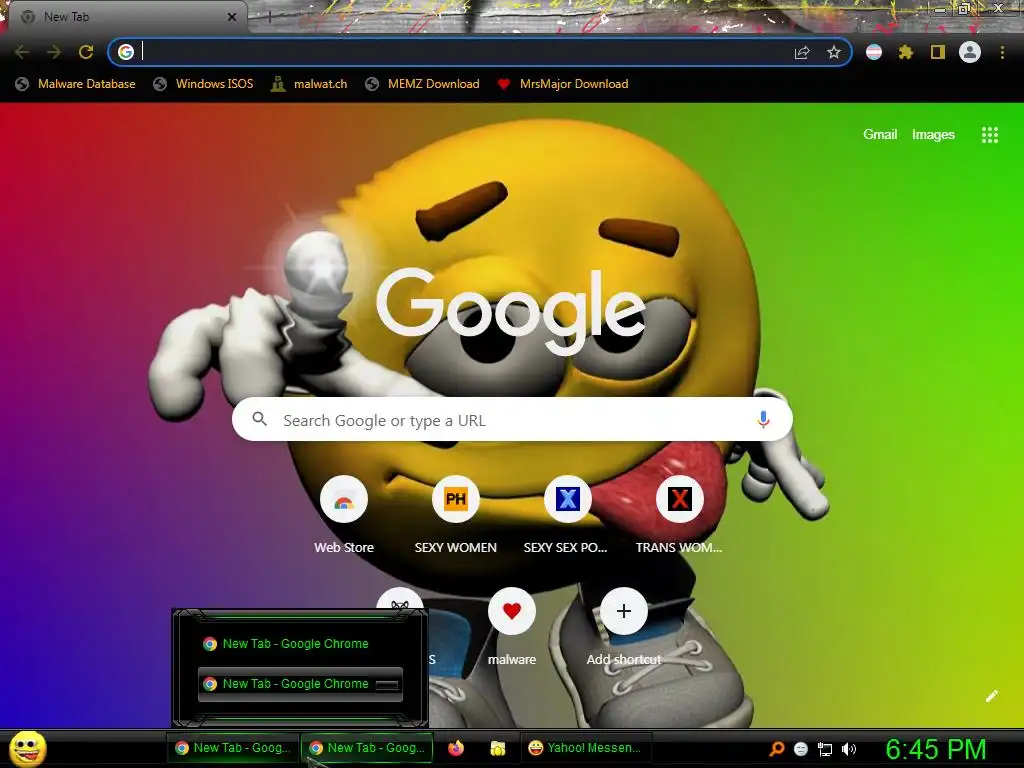Switch to the first New Tab taskbar button

point(233,748)
